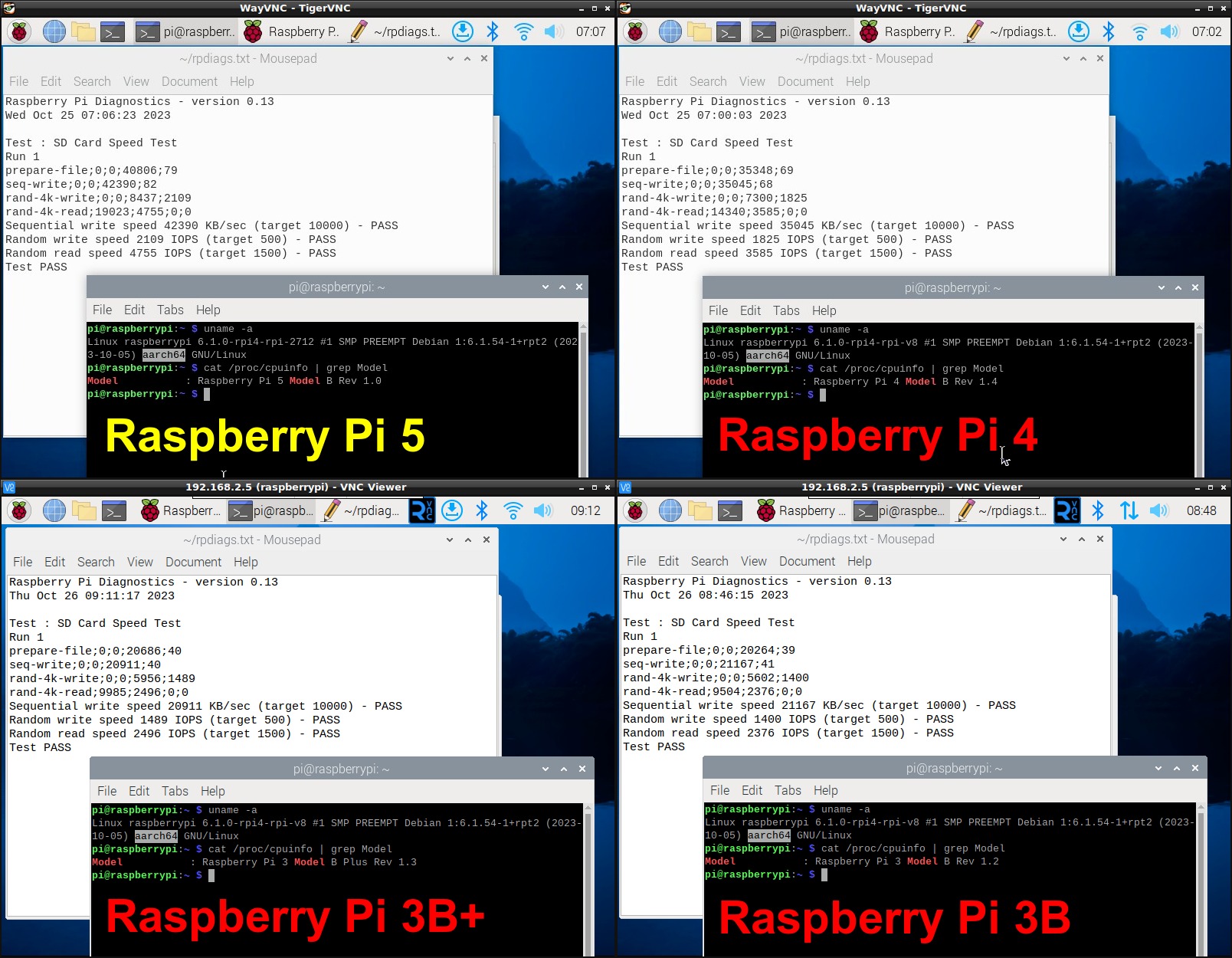This screenshot has height=958, width=1232.
Task: Open Wi-Fi menu in Pi 4 tray
Action: 1139,31
